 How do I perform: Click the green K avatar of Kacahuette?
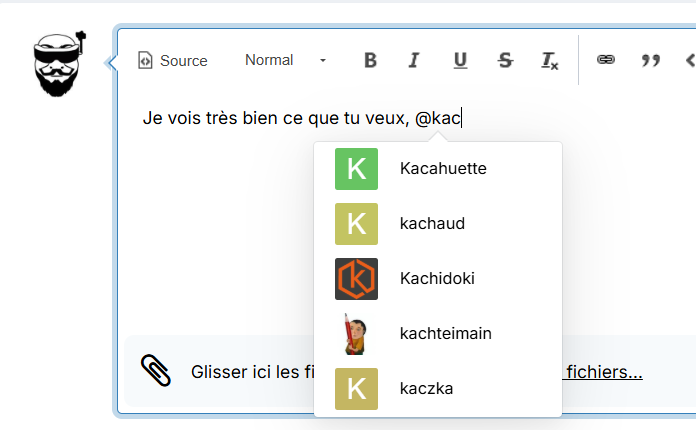(x=356, y=169)
